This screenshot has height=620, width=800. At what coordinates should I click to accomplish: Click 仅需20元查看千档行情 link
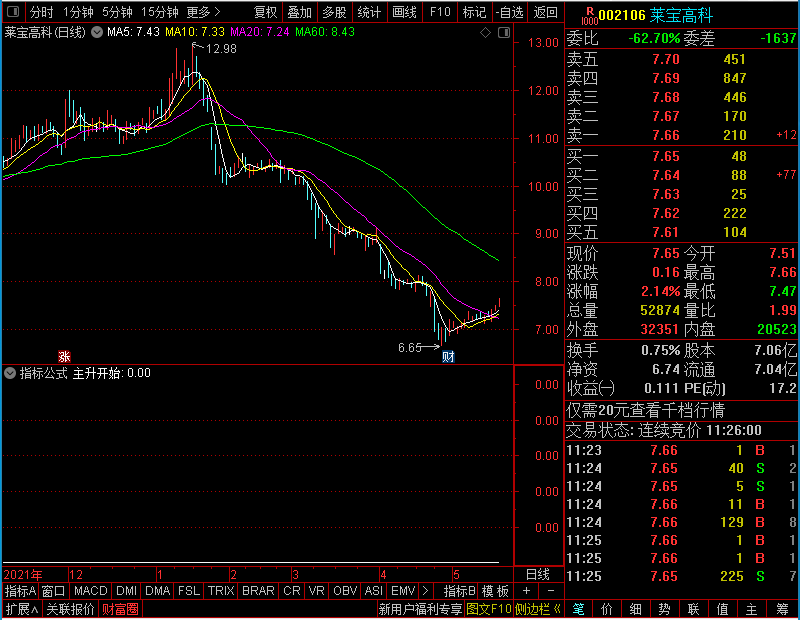pos(645,410)
